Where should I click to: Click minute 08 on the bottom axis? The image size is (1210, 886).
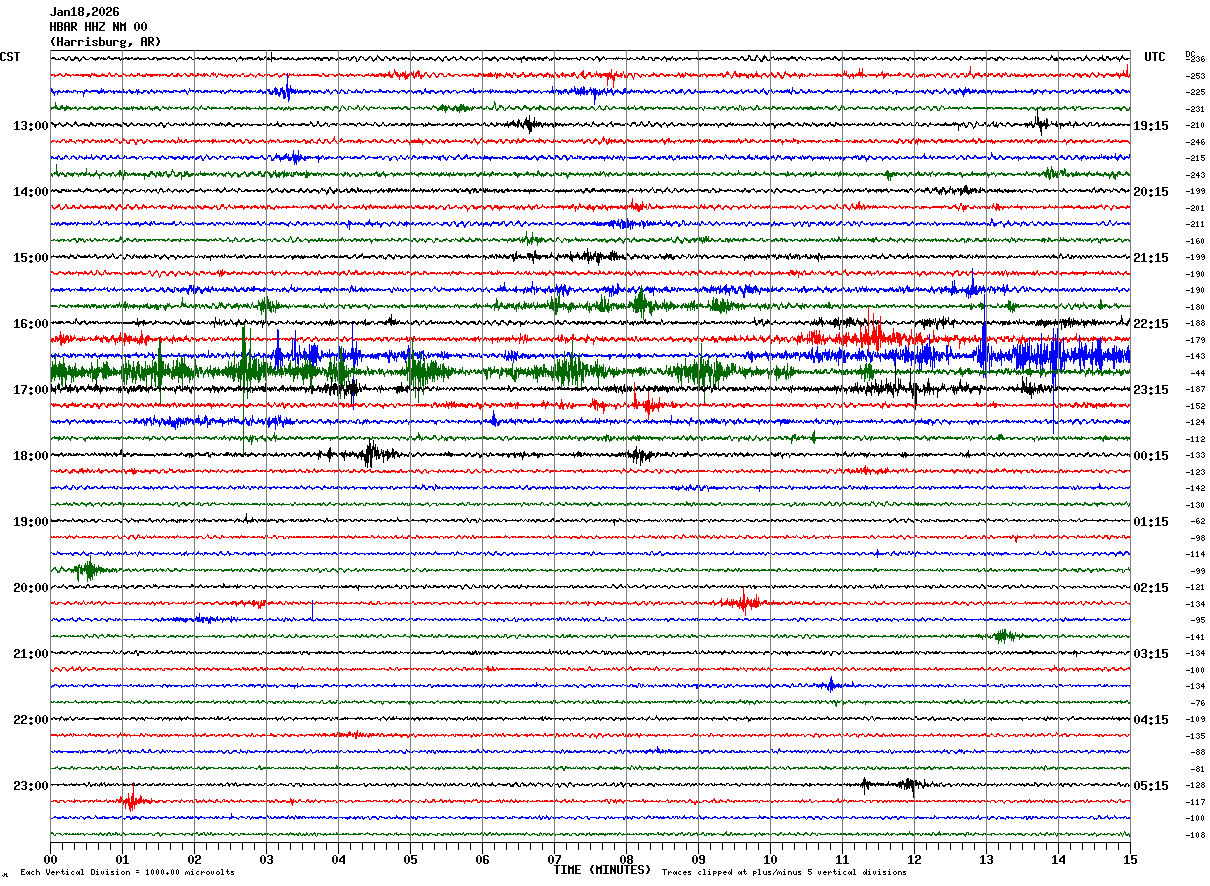[627, 859]
